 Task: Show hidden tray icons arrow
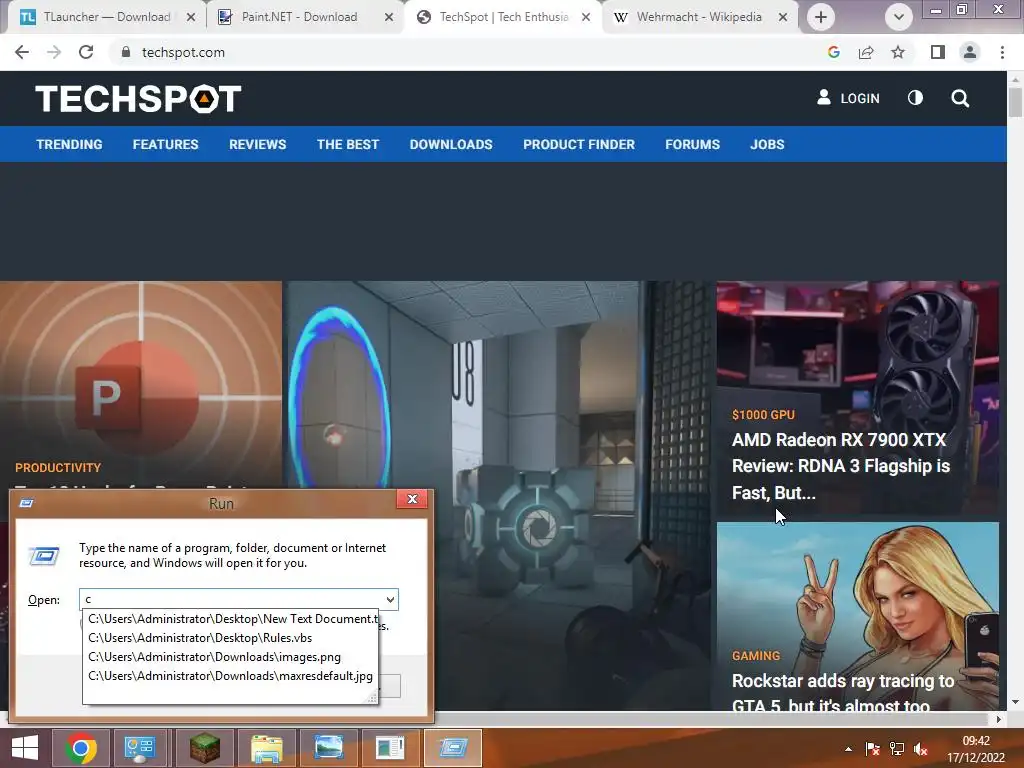pos(848,749)
